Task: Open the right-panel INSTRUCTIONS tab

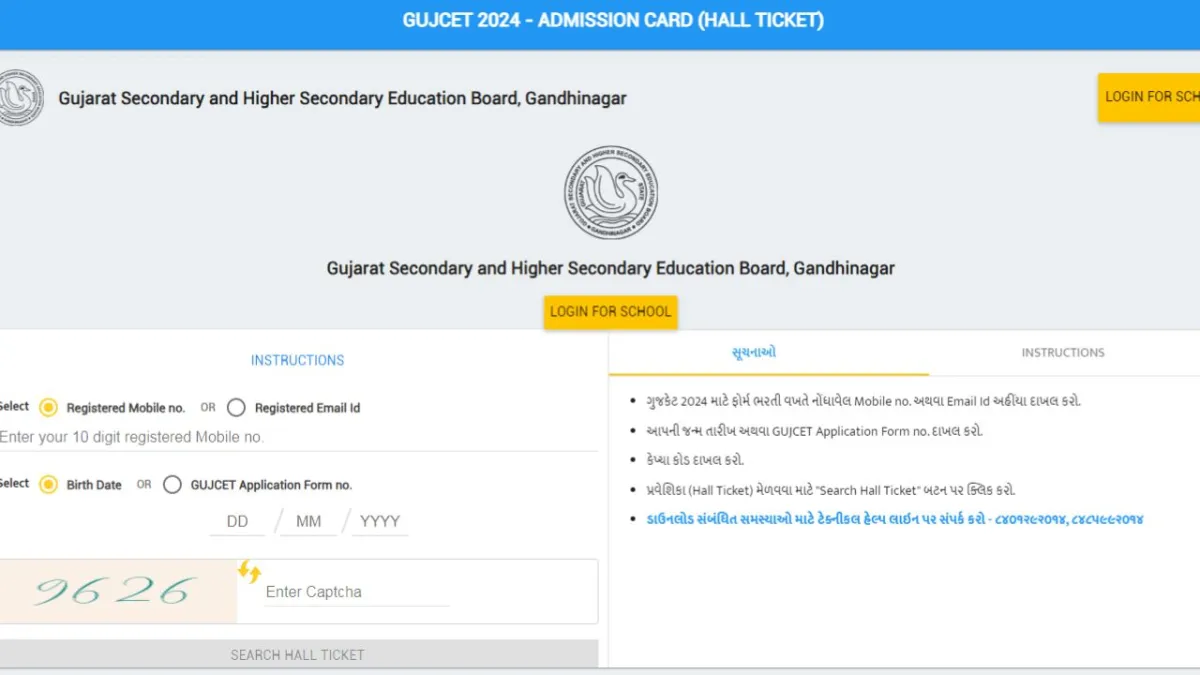Action: coord(1063,352)
